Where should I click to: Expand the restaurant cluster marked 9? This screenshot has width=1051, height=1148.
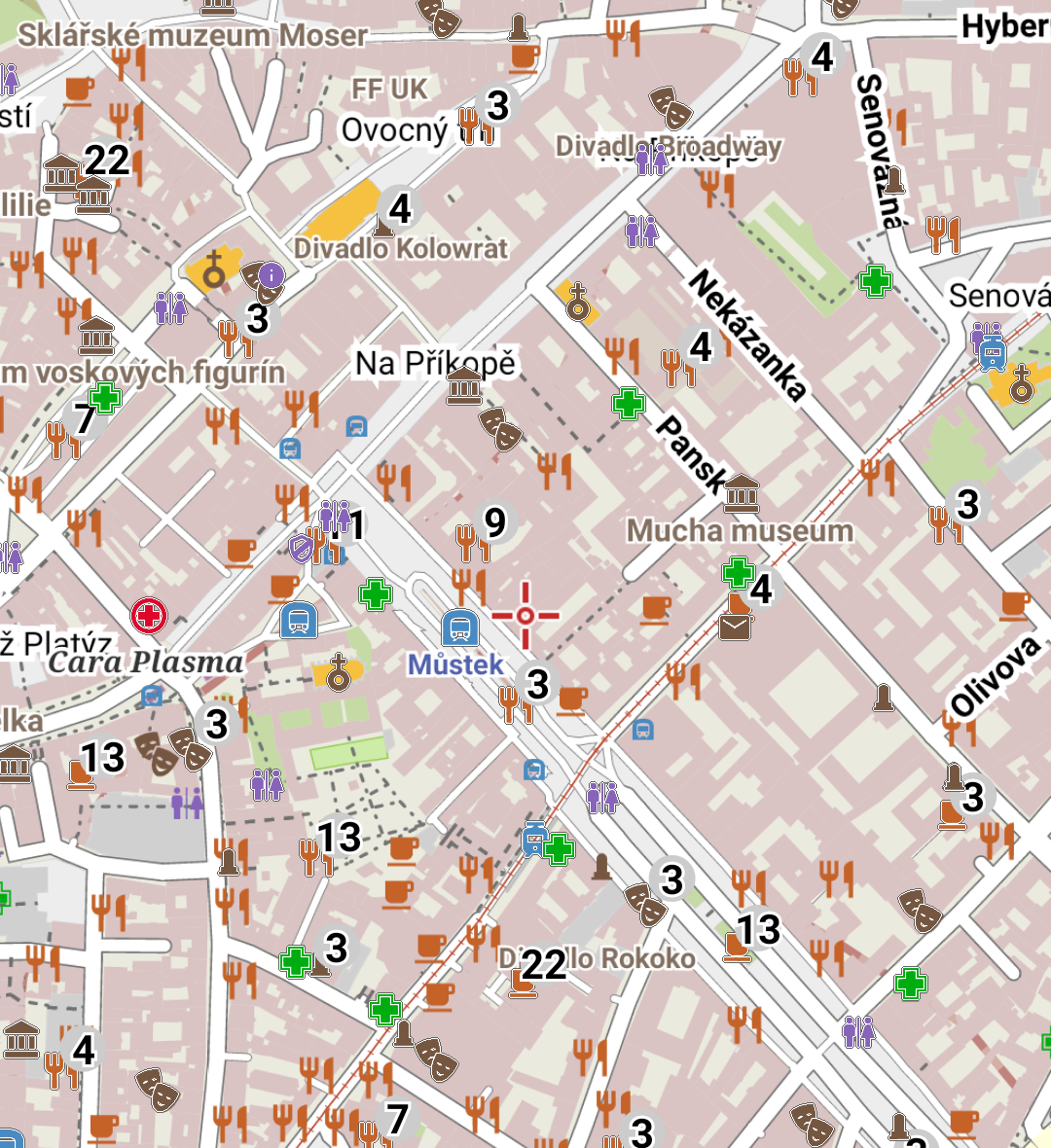494,522
